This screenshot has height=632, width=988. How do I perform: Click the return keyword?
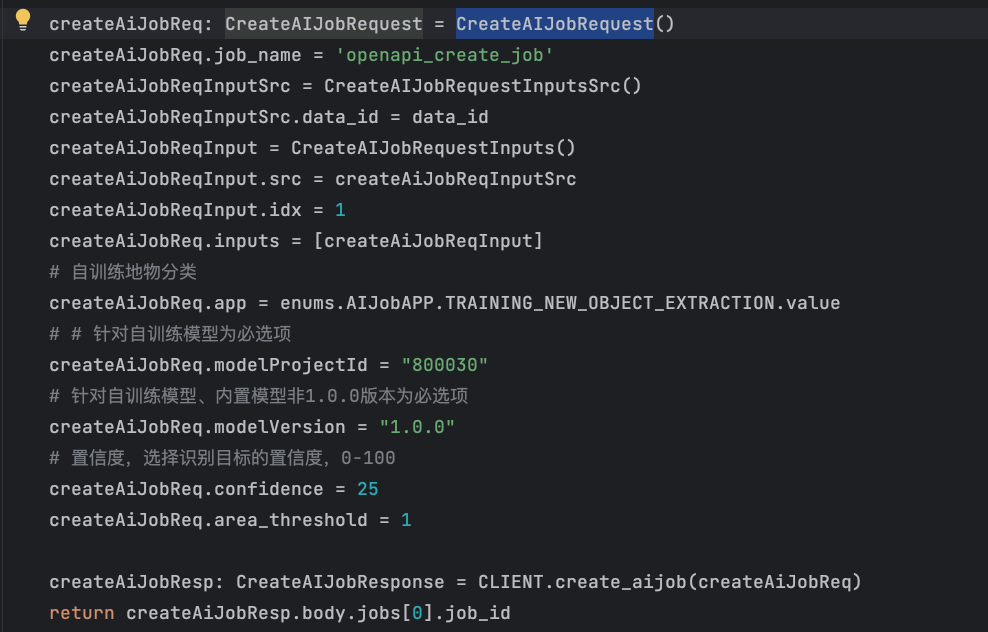point(82,613)
